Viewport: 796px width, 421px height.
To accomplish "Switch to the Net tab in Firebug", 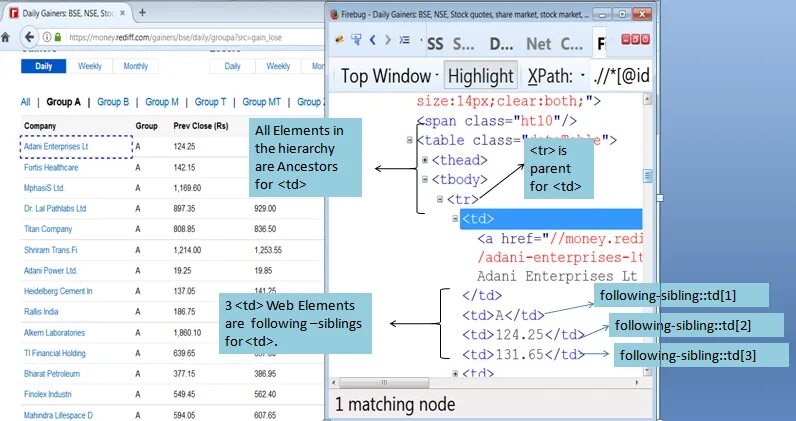I will 539,44.
